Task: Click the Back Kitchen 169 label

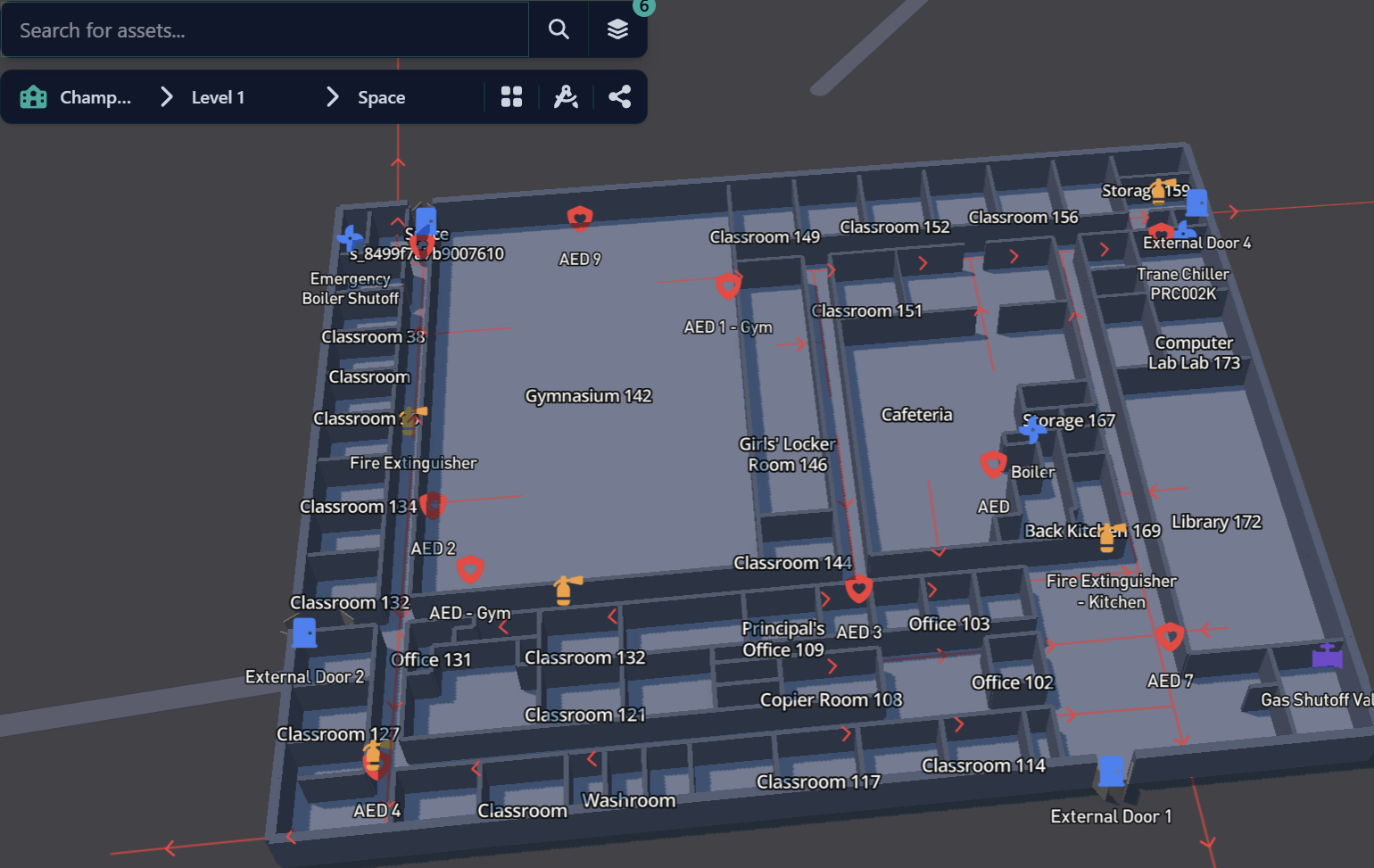Action: point(1092,532)
